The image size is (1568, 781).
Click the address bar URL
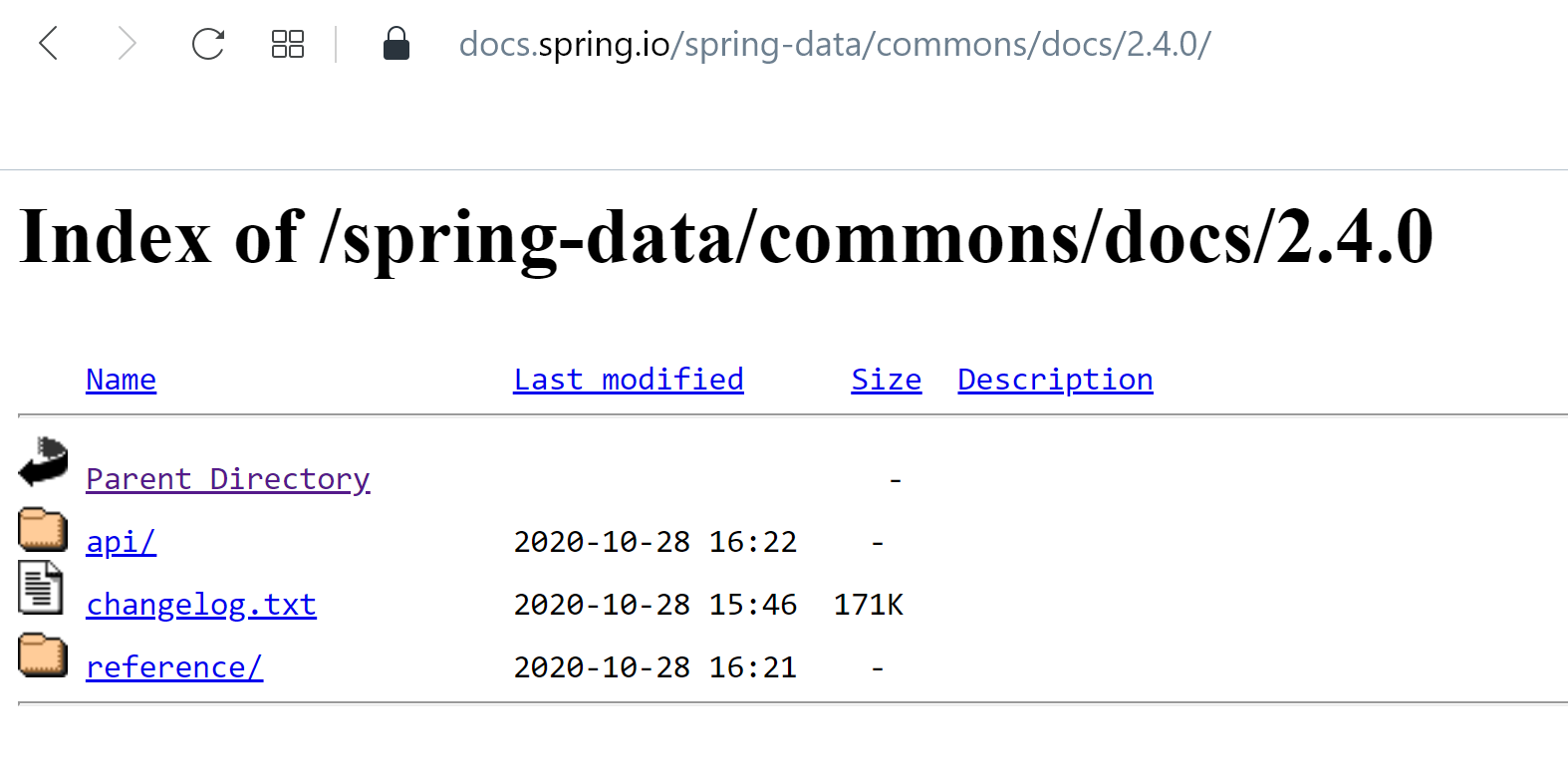(x=835, y=44)
